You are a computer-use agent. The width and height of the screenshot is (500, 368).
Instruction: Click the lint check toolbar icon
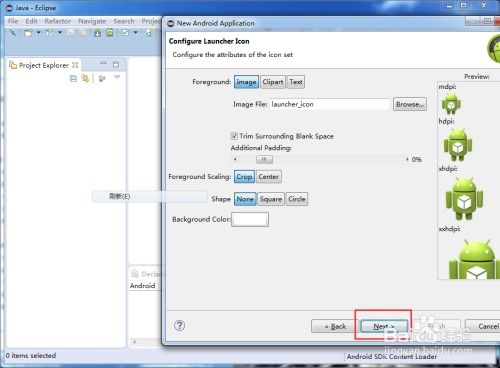pyautogui.click(x=125, y=33)
